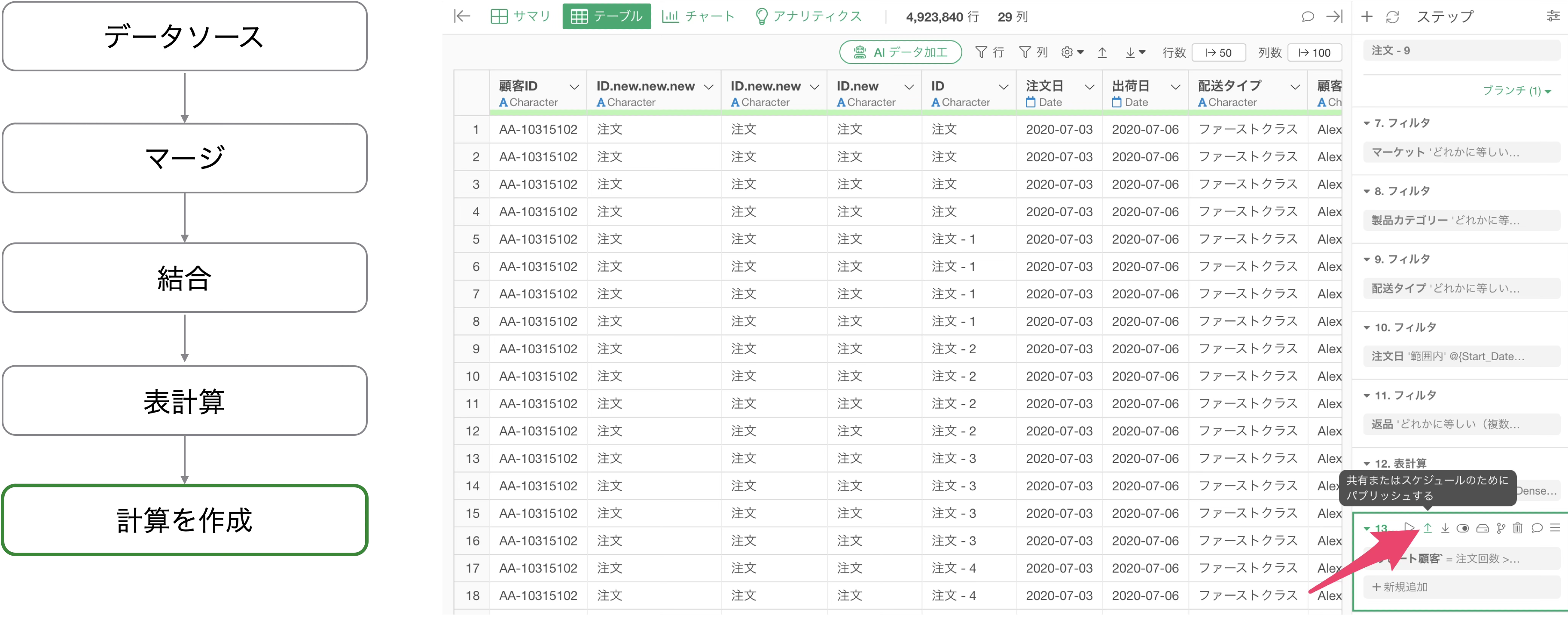
Task: Open the column filter (列) in the toolbar
Action: 1034,52
